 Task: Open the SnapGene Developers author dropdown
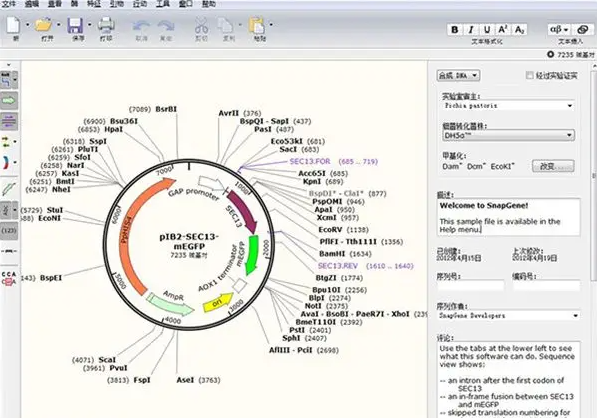509,316
